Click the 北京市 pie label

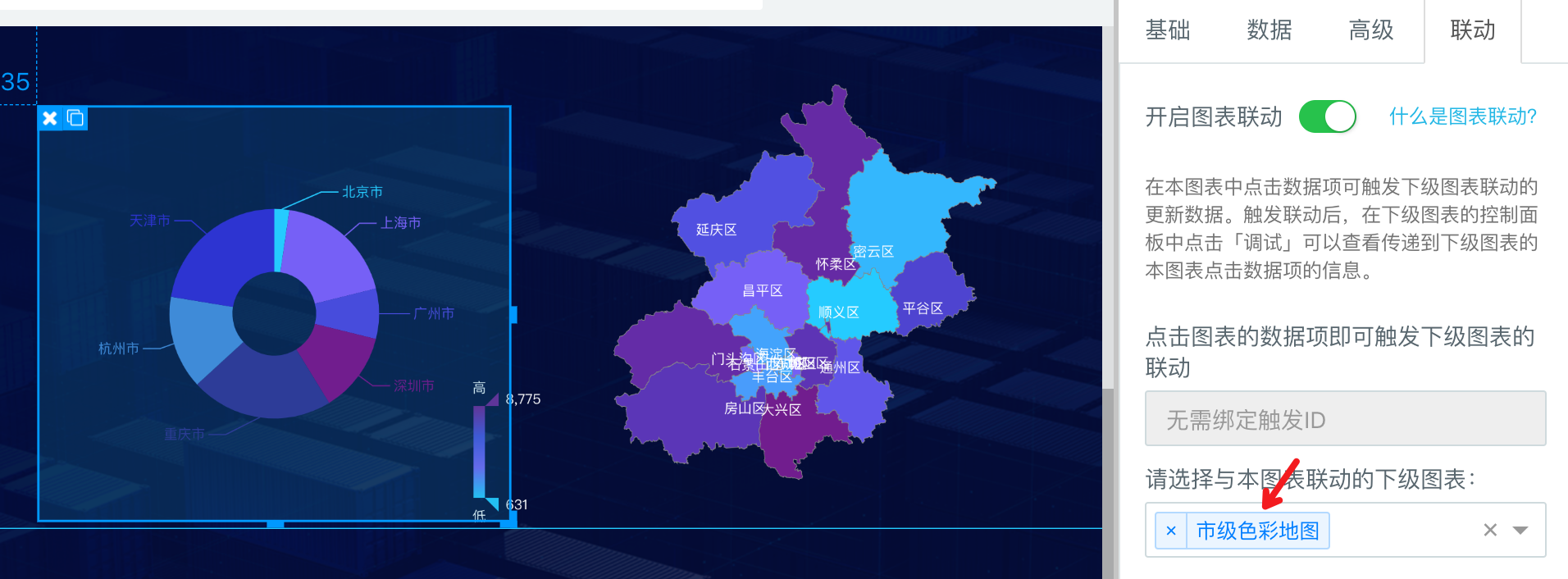pos(362,192)
